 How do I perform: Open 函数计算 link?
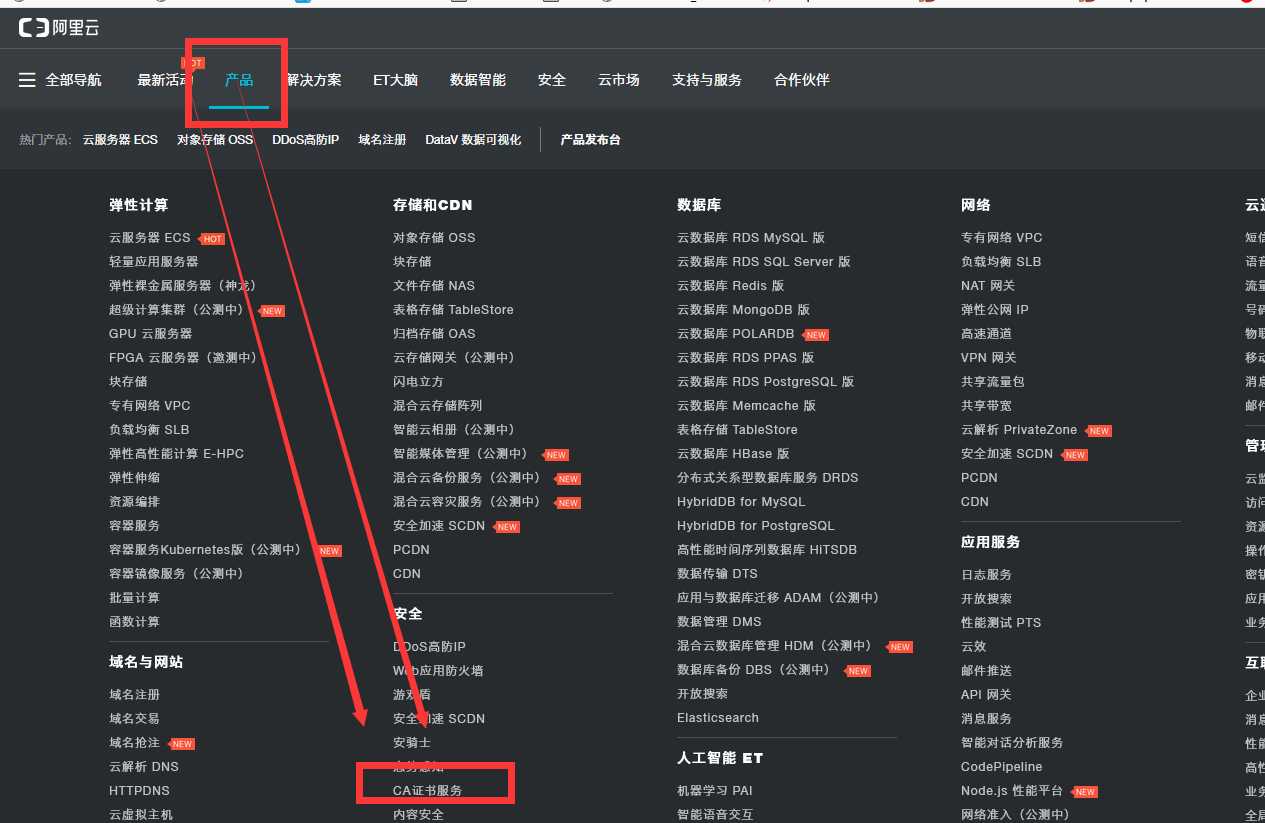pos(134,622)
